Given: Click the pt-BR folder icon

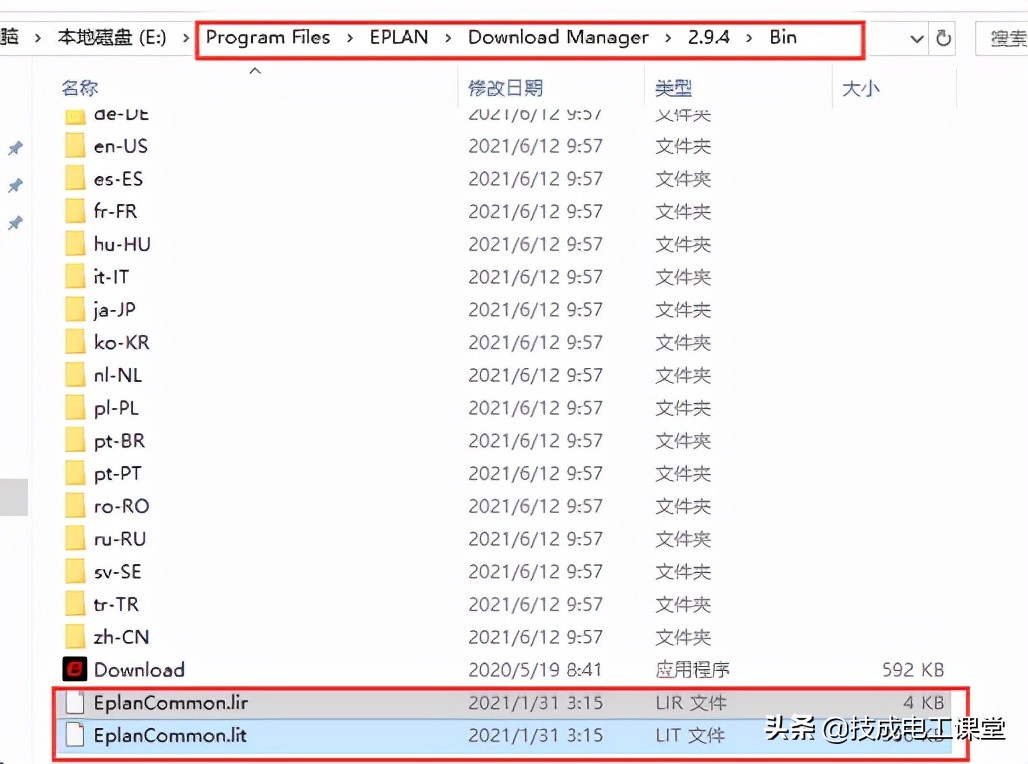Looking at the screenshot, I should (75, 441).
